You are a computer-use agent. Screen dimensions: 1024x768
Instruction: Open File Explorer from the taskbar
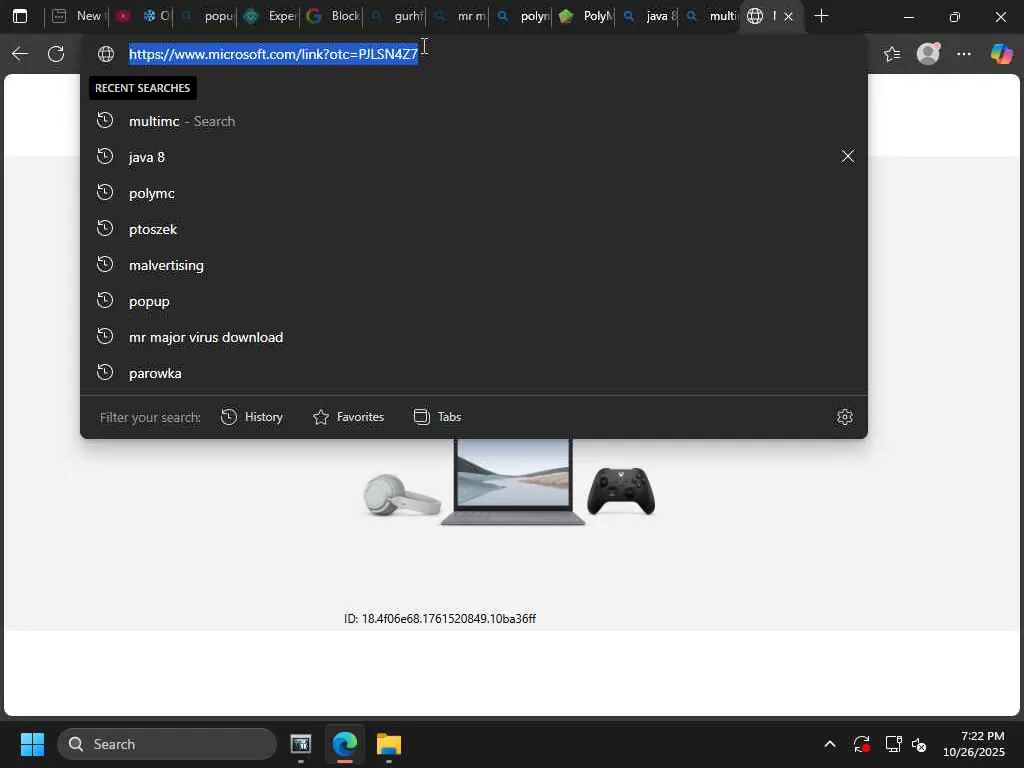point(389,744)
